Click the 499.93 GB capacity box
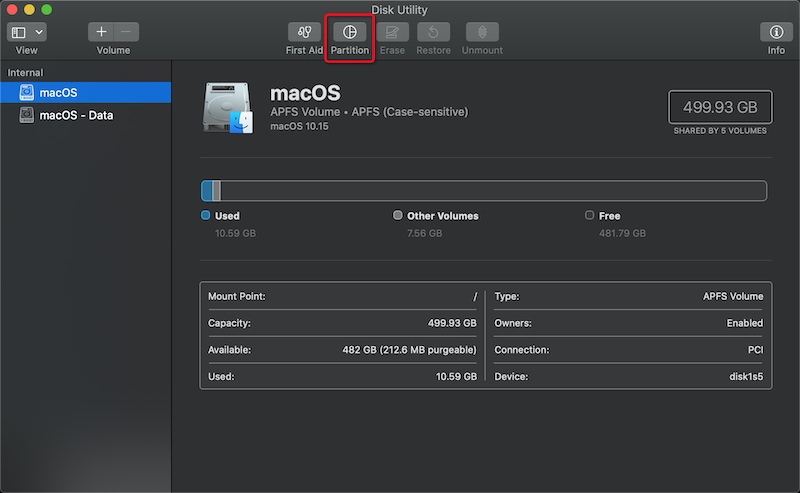The height and width of the screenshot is (493, 800). pyautogui.click(x=720, y=107)
